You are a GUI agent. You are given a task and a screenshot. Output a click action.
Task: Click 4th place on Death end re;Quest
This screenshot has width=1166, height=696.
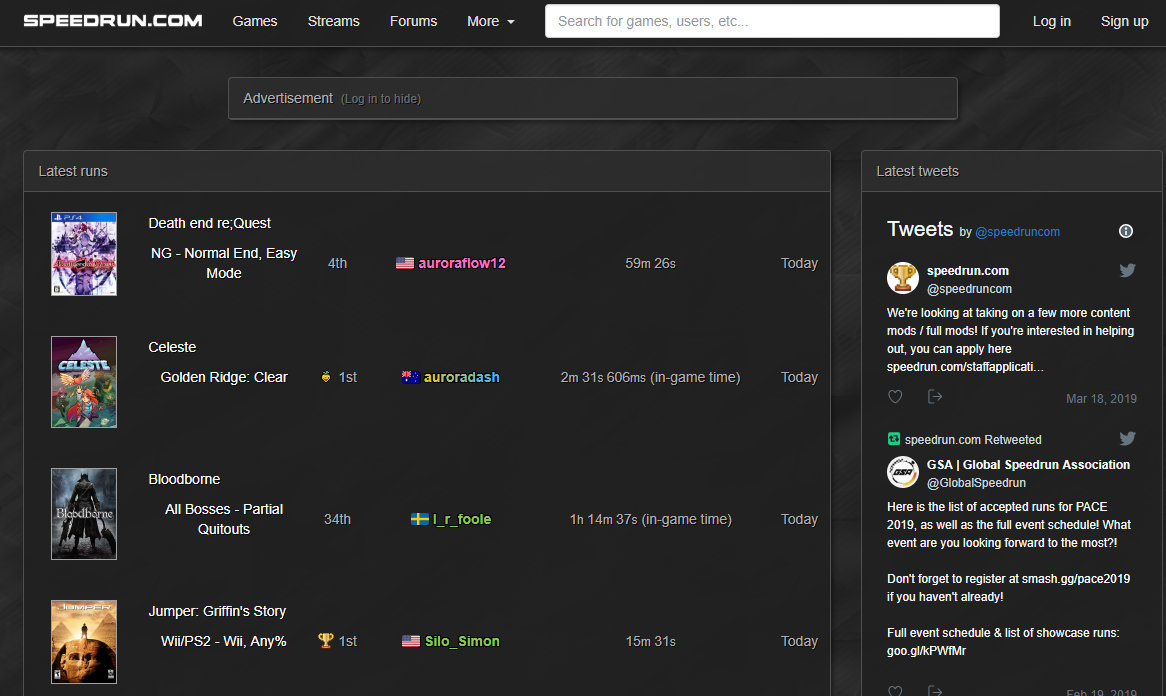[x=338, y=263]
